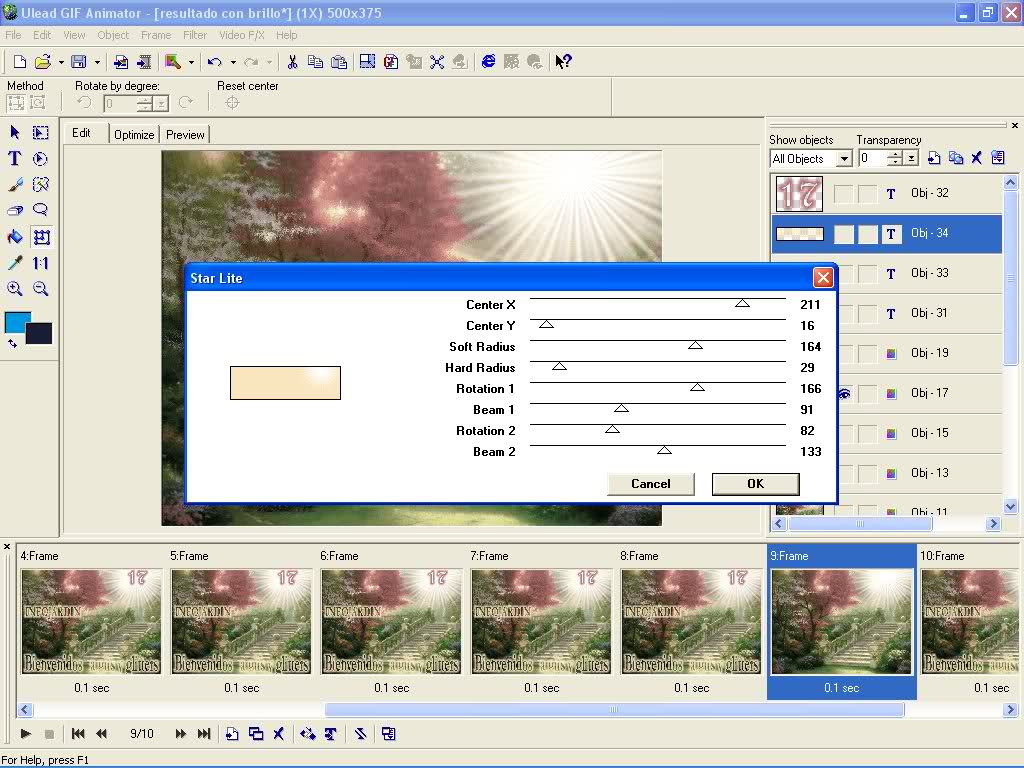The image size is (1024, 768).
Task: Expand the Undo history dropdown arrow
Action: pyautogui.click(x=233, y=63)
